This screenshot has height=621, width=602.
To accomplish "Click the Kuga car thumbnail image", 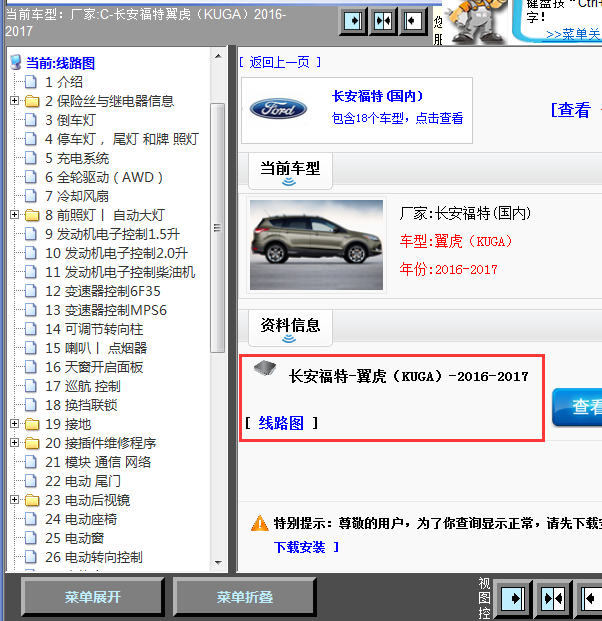I will 316,245.
